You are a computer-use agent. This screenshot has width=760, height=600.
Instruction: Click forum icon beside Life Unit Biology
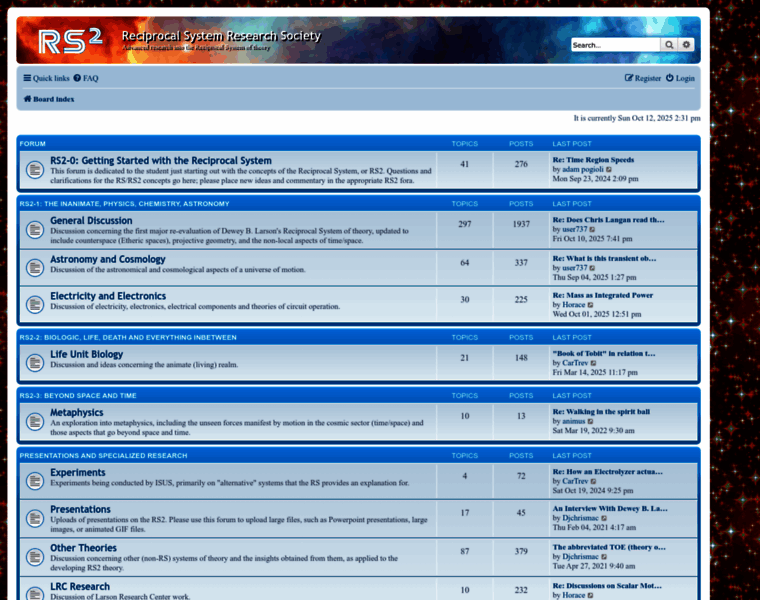point(35,363)
